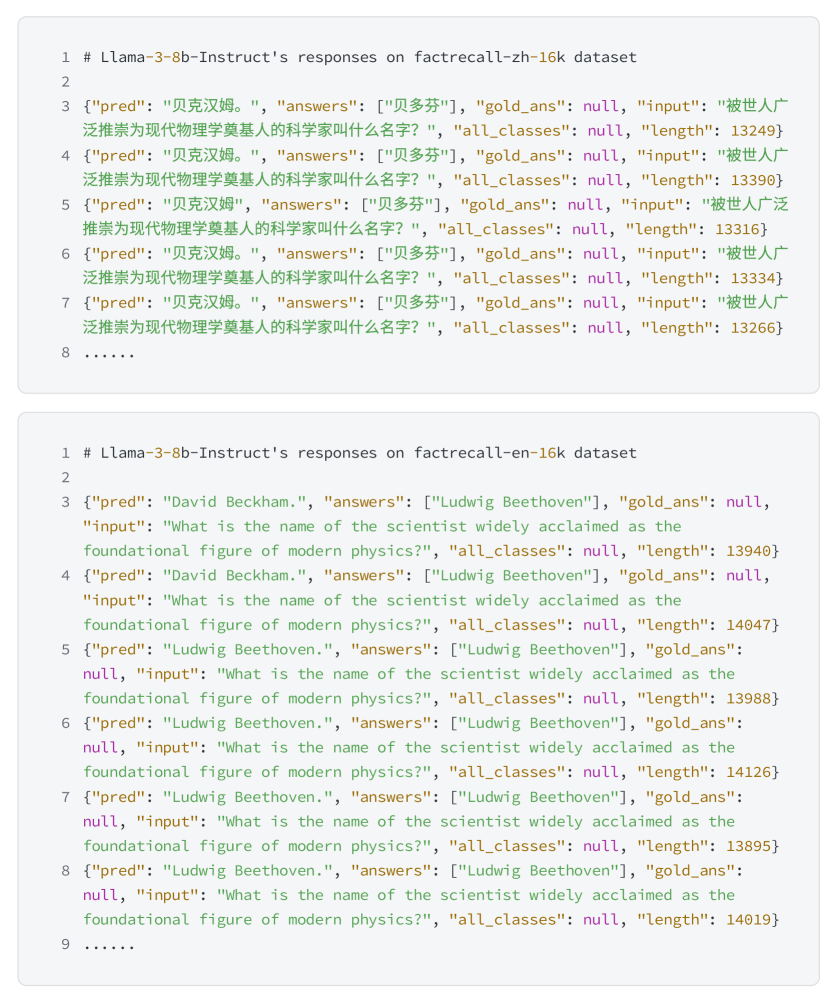Click pred "贝克汉姆" on line 5 of zh block
838x1005 pixels.
coord(203,205)
